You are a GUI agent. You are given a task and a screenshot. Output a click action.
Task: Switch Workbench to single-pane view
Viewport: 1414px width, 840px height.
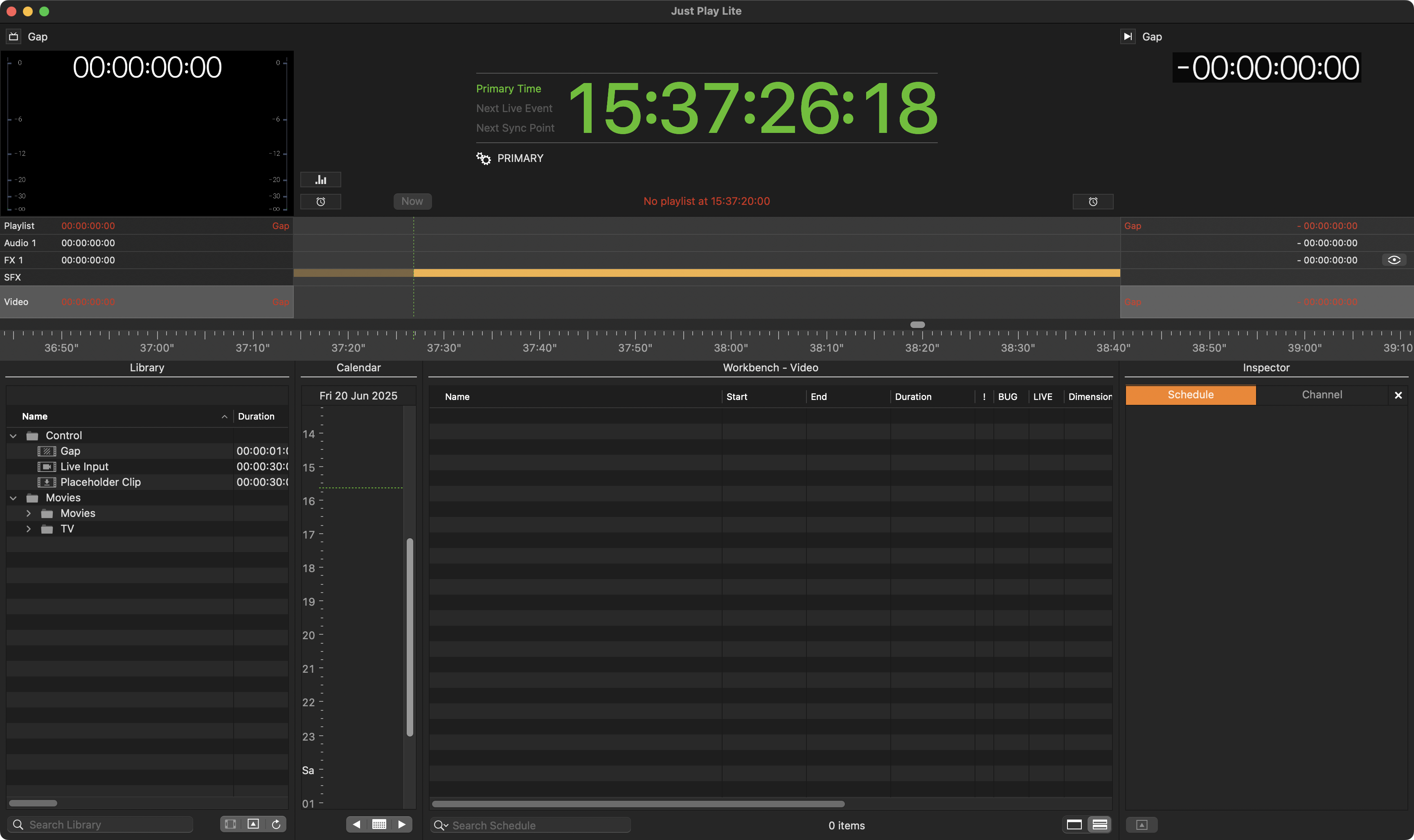coord(1074,825)
